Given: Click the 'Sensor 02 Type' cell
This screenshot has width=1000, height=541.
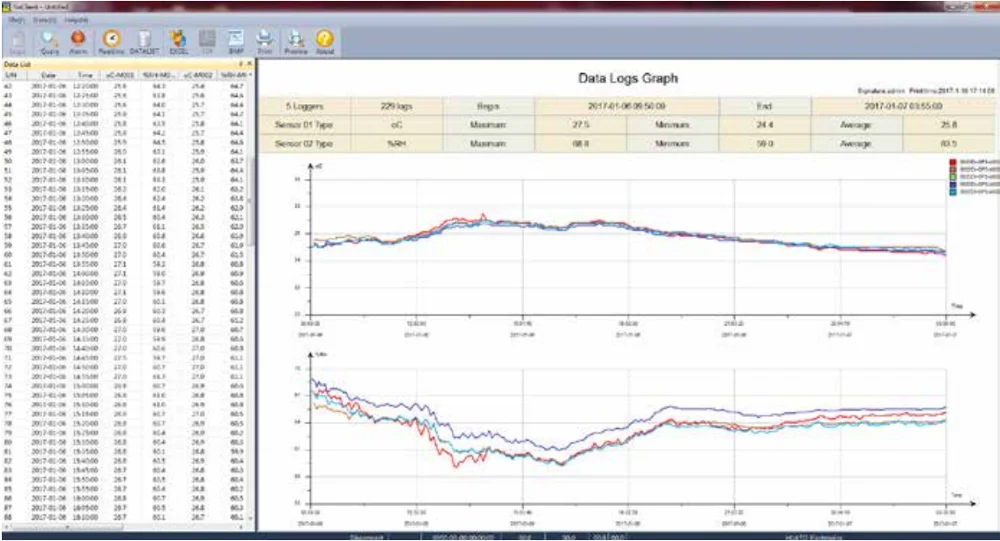Looking at the screenshot, I should 305,144.
